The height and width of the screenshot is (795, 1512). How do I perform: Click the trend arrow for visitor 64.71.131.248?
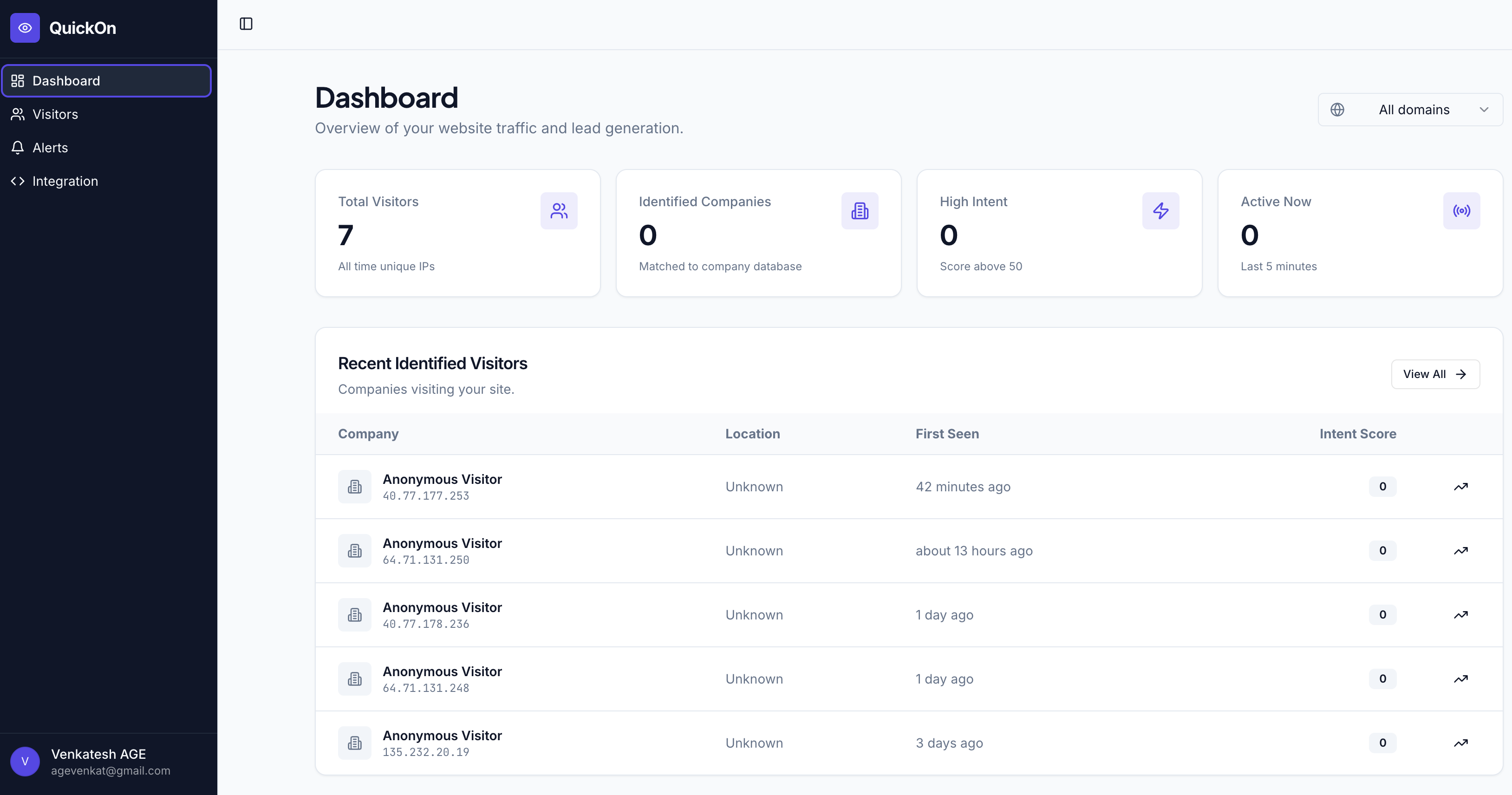[1461, 679]
